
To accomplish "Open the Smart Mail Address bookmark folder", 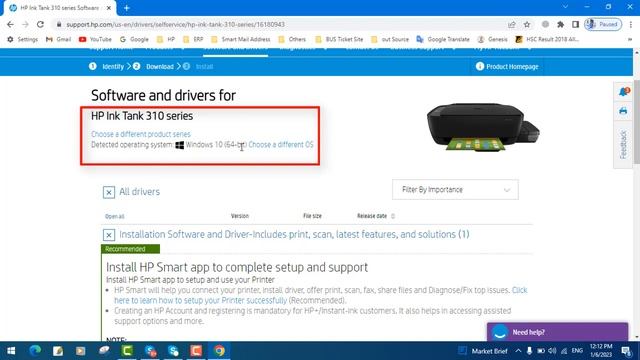I will [x=241, y=39].
